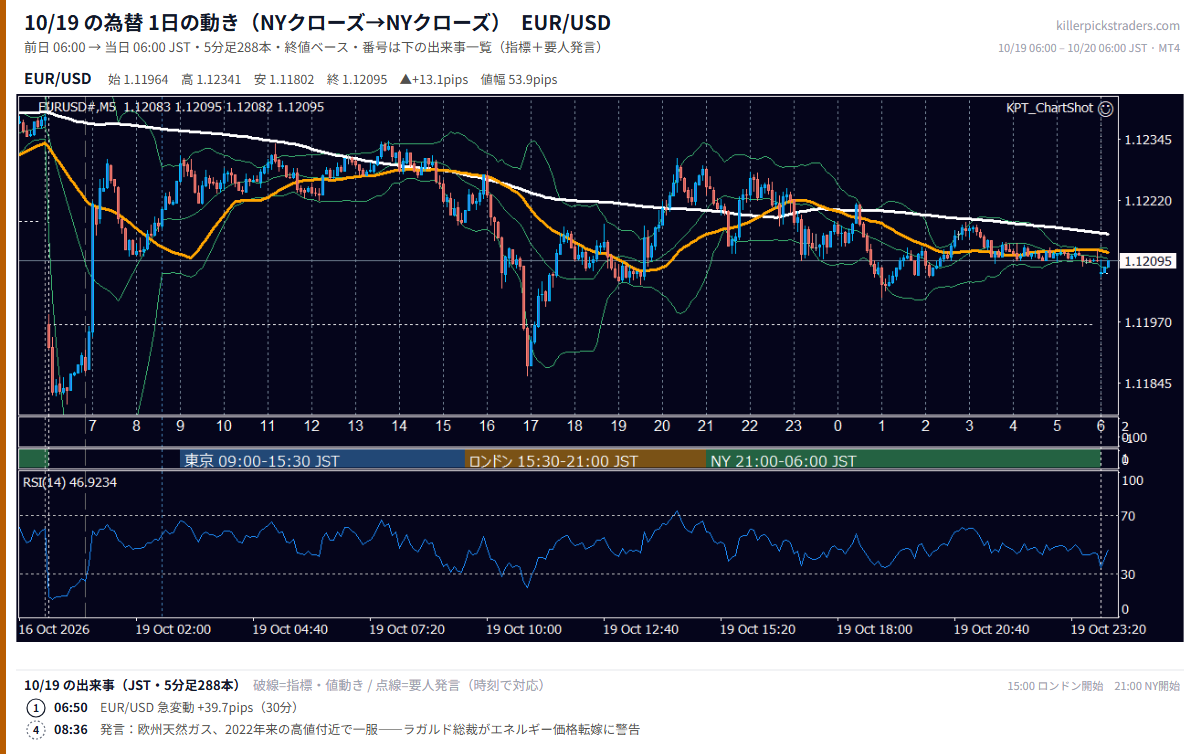This screenshot has height=754, width=1200.
Task: Click hour label 15 on the hour axis
Action: (443, 426)
